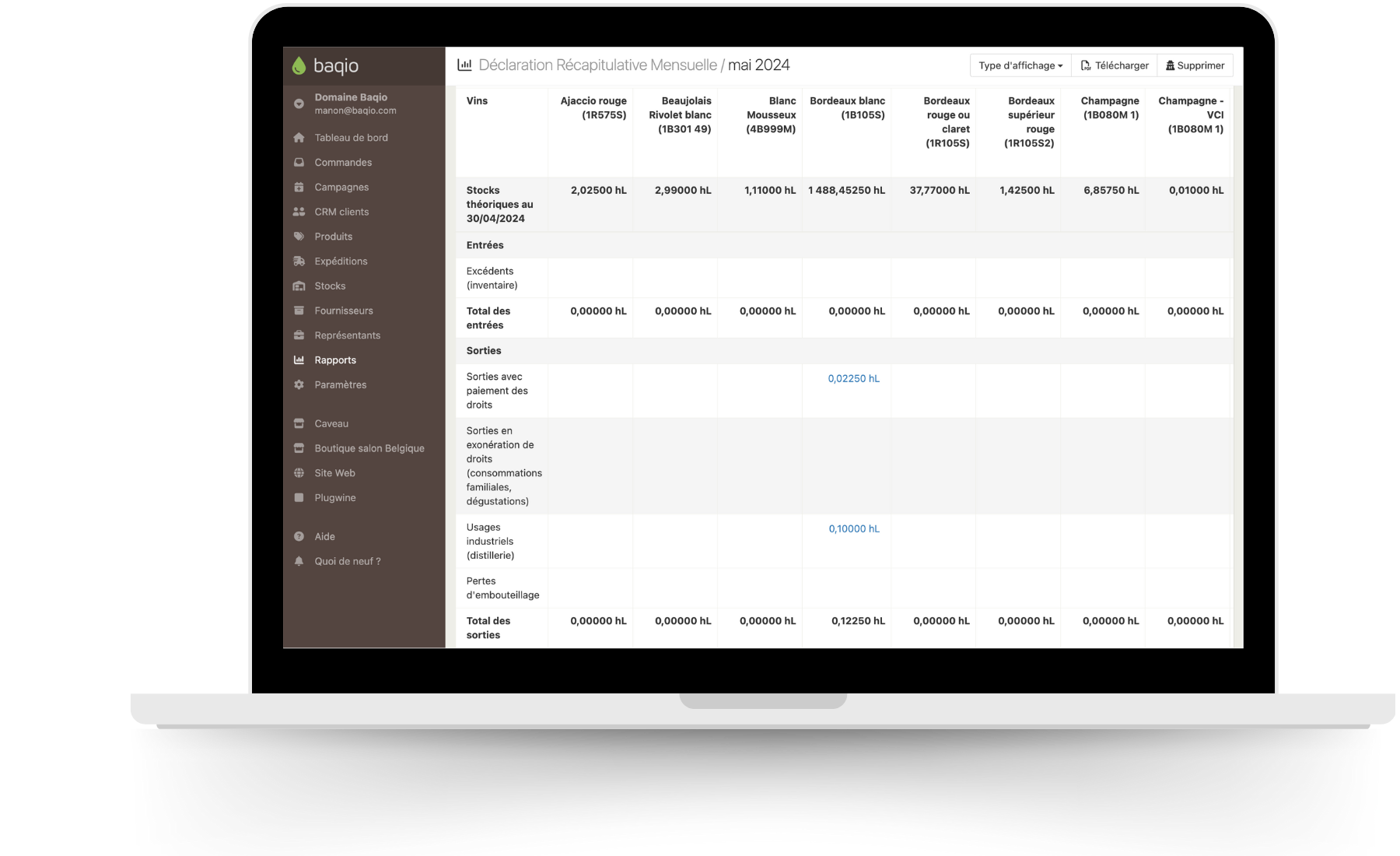
Task: Click the Quoi de neuf bell icon
Action: 299,562
